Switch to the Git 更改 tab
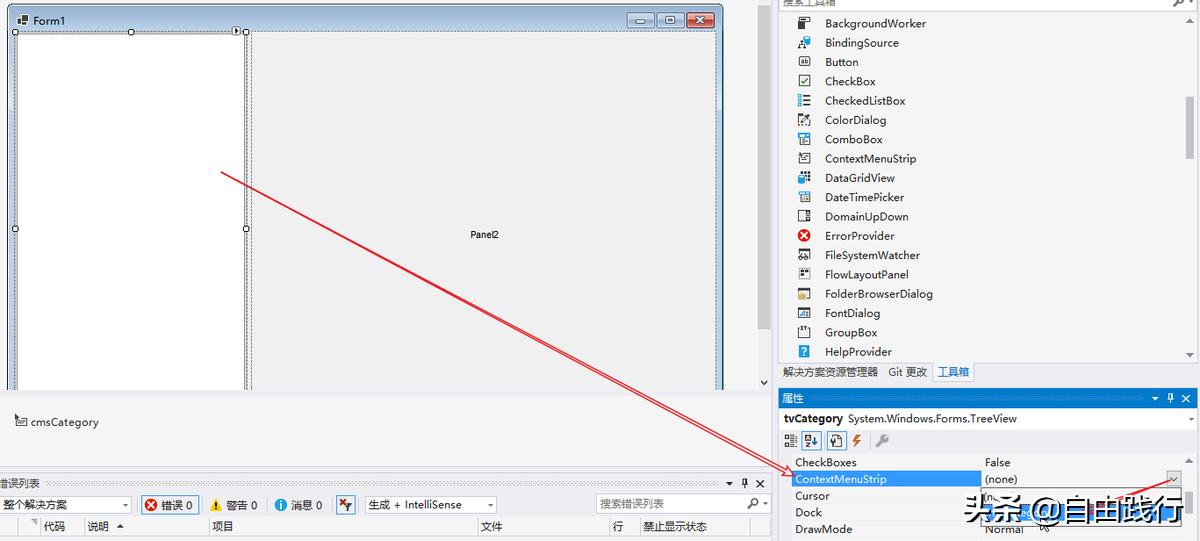The width and height of the screenshot is (1200, 541). (x=908, y=372)
